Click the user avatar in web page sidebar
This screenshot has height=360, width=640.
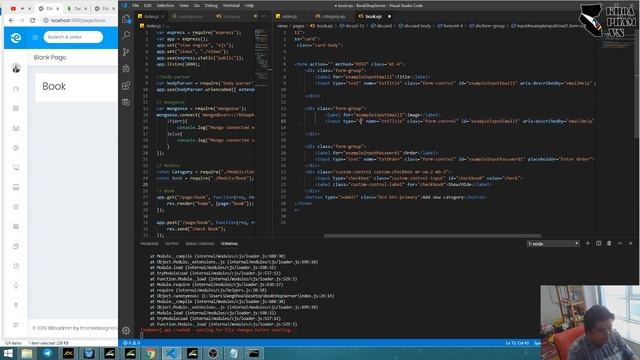[16, 68]
